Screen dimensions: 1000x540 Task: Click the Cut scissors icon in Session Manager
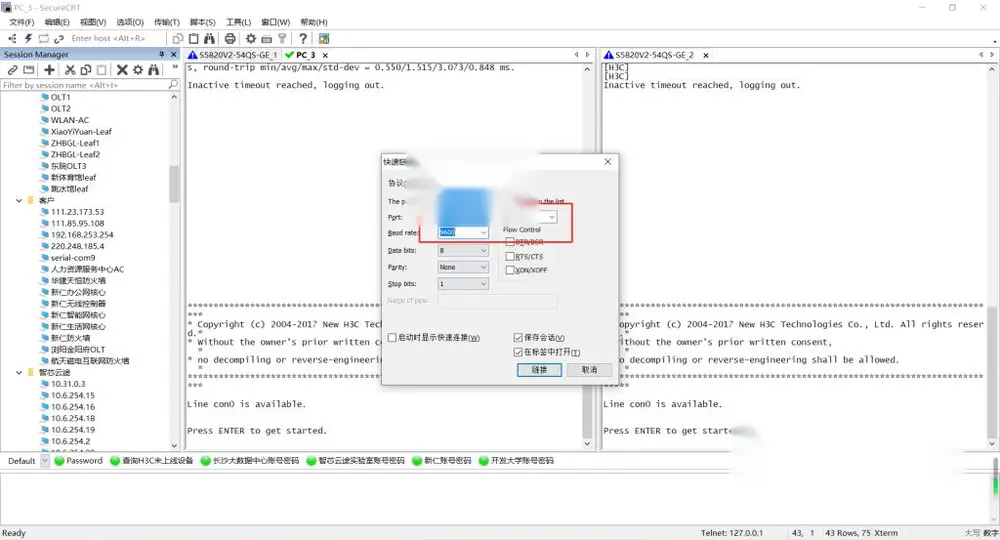(x=70, y=69)
